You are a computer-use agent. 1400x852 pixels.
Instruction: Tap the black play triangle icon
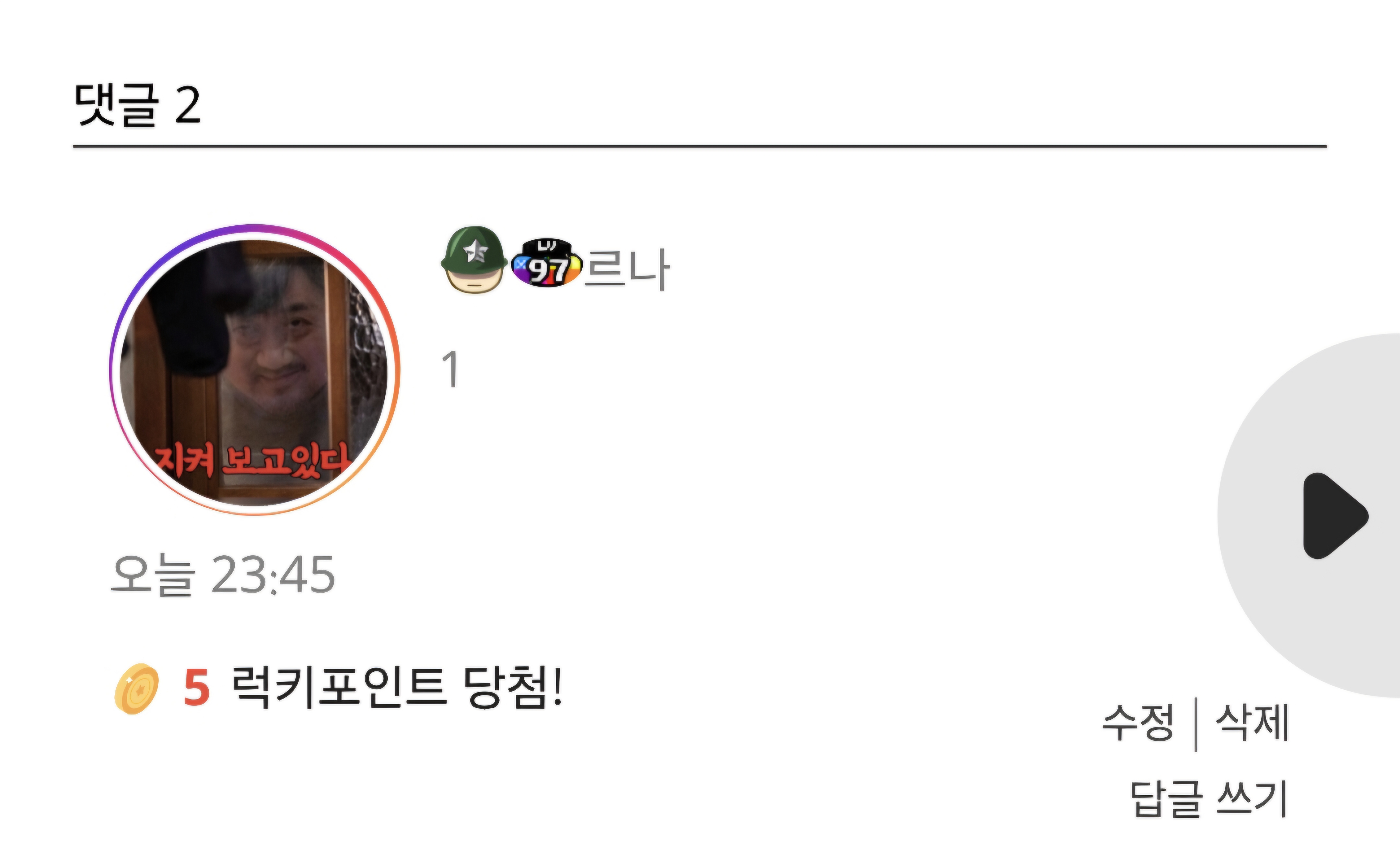point(1335,515)
